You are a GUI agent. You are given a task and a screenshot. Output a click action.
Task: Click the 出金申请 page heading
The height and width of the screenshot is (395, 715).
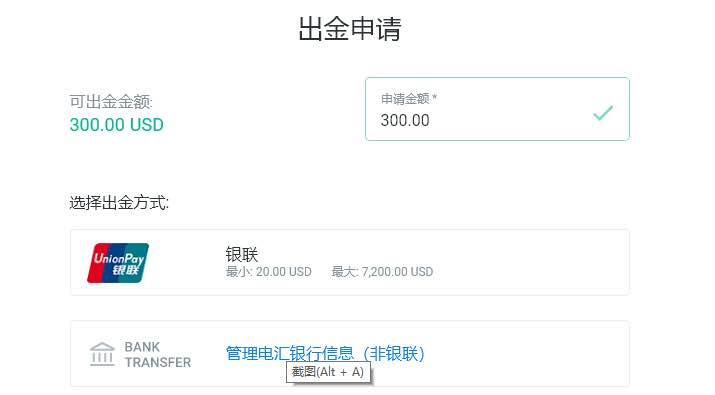(x=350, y=29)
